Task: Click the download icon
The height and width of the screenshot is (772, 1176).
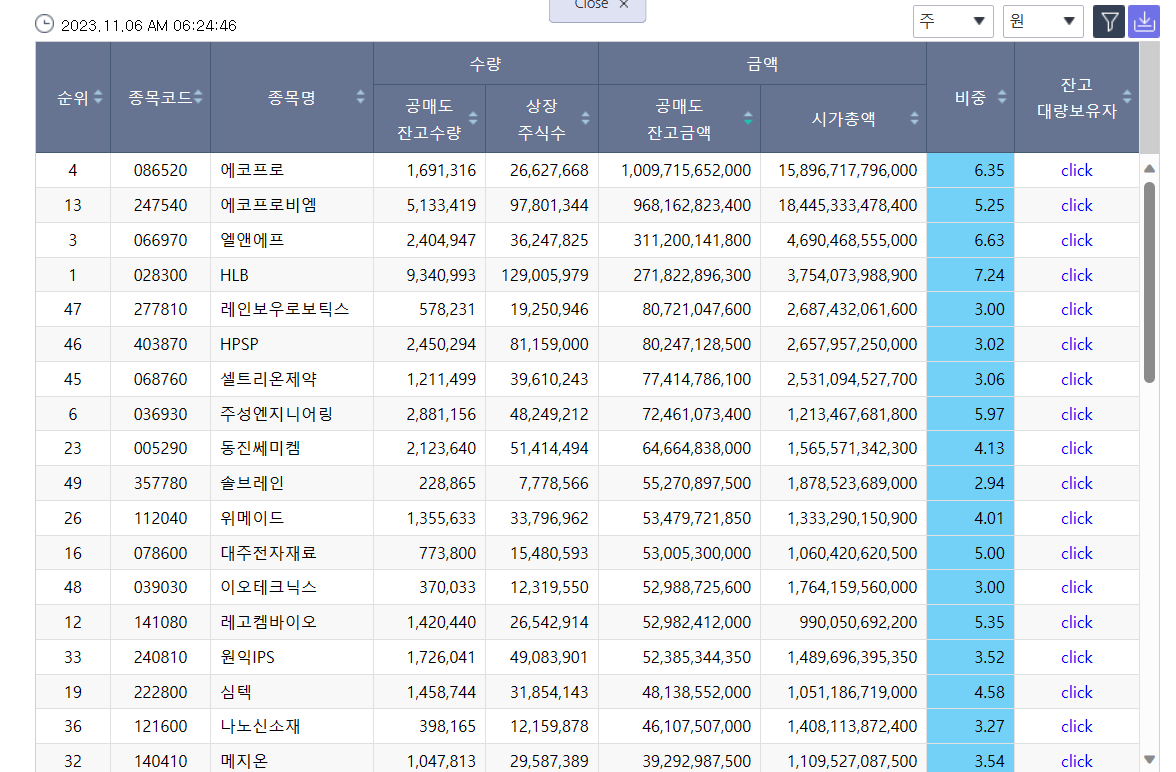Action: point(1144,21)
